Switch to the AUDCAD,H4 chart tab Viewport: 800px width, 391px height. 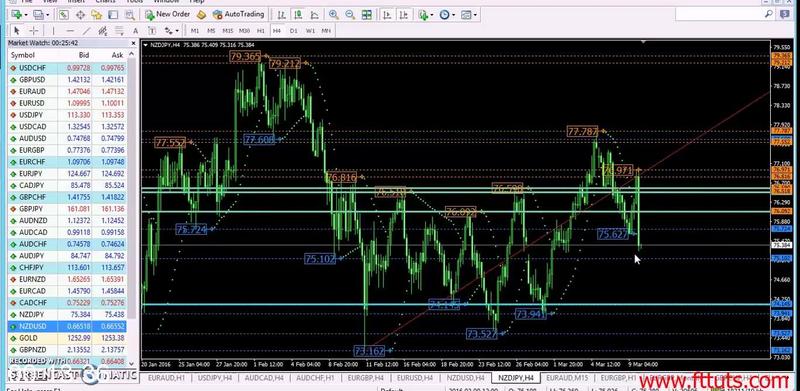[264, 378]
